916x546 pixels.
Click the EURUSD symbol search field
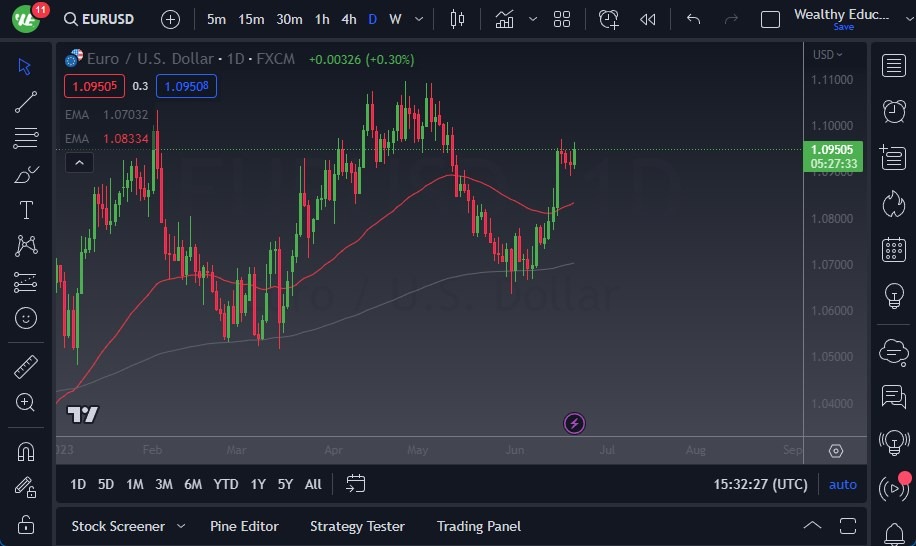click(106, 19)
